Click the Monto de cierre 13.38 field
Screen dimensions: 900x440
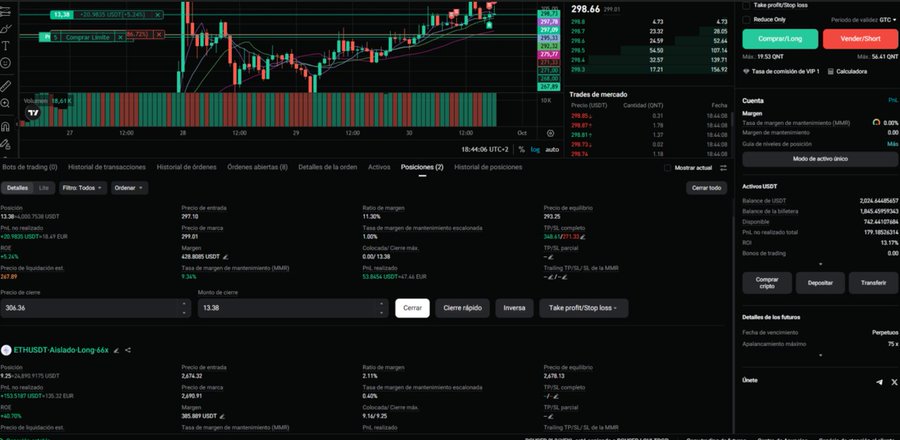pyautogui.click(x=293, y=308)
